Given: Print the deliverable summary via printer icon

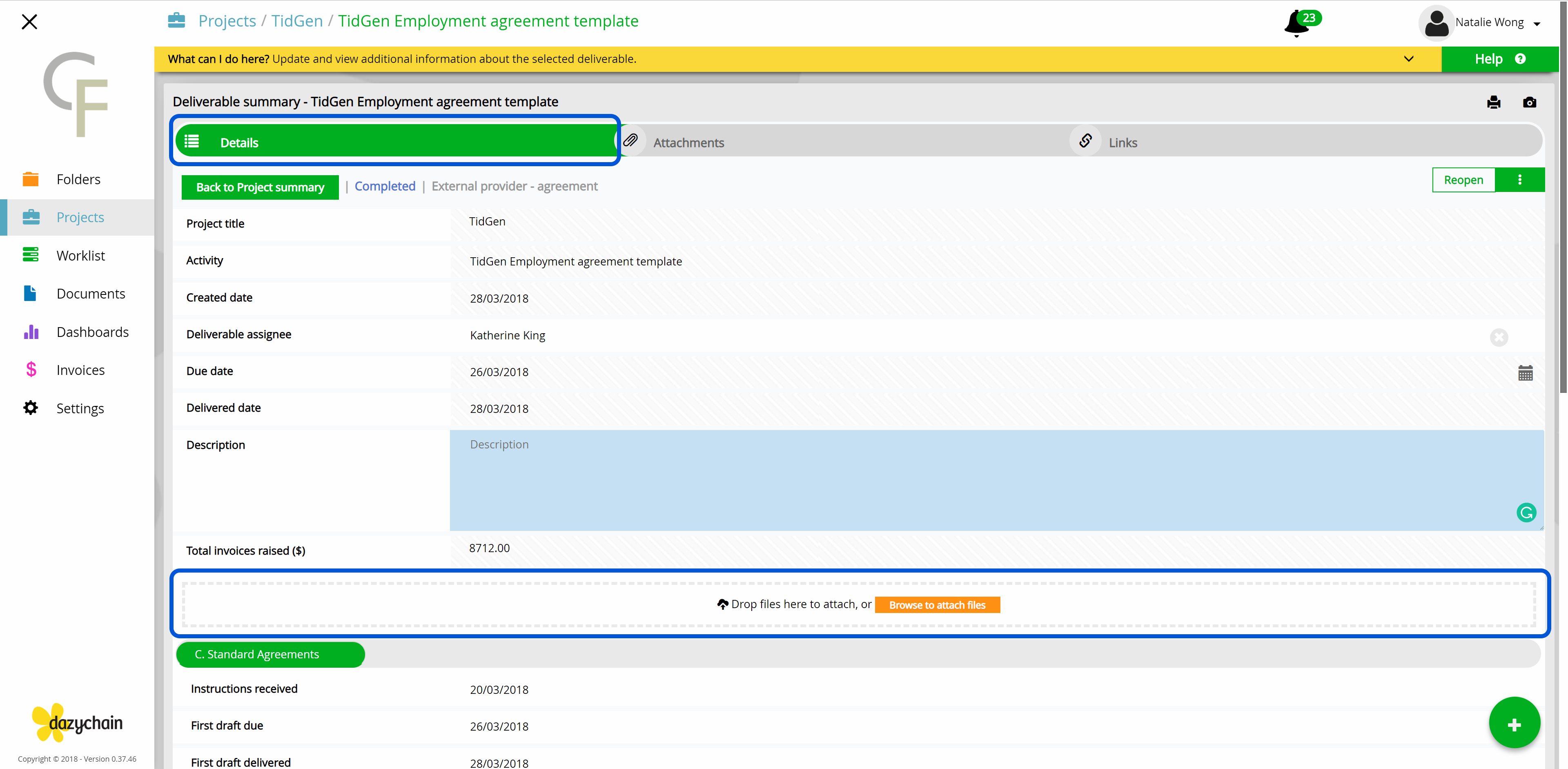Looking at the screenshot, I should click(x=1493, y=102).
